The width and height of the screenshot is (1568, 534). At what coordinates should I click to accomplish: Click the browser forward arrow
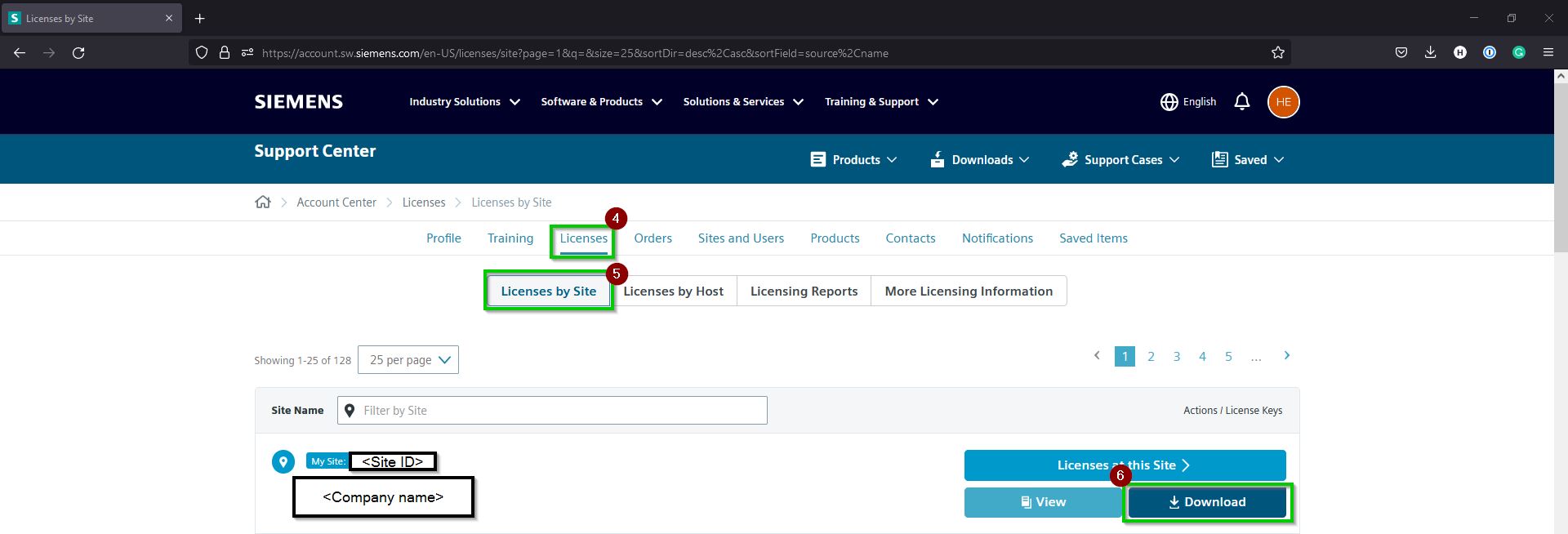click(49, 53)
